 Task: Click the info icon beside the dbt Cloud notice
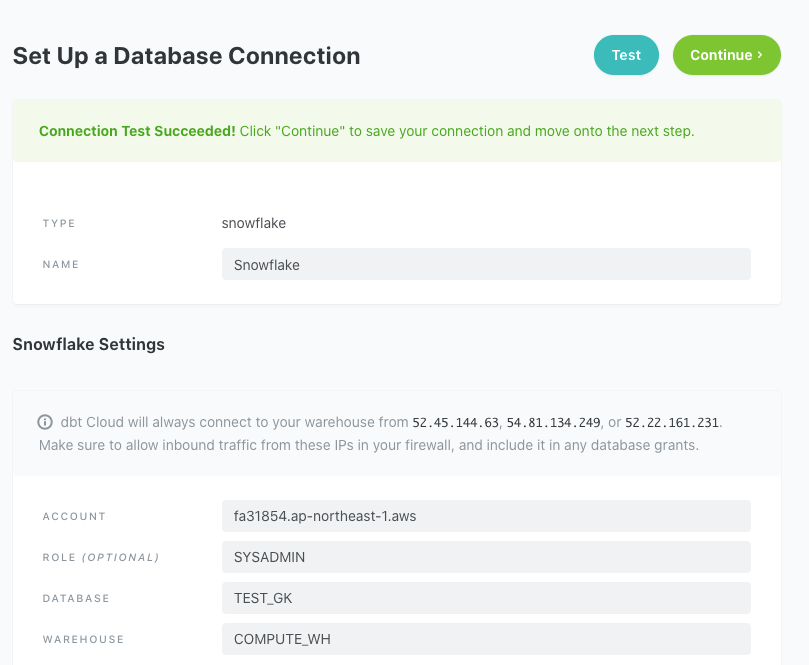click(45, 422)
